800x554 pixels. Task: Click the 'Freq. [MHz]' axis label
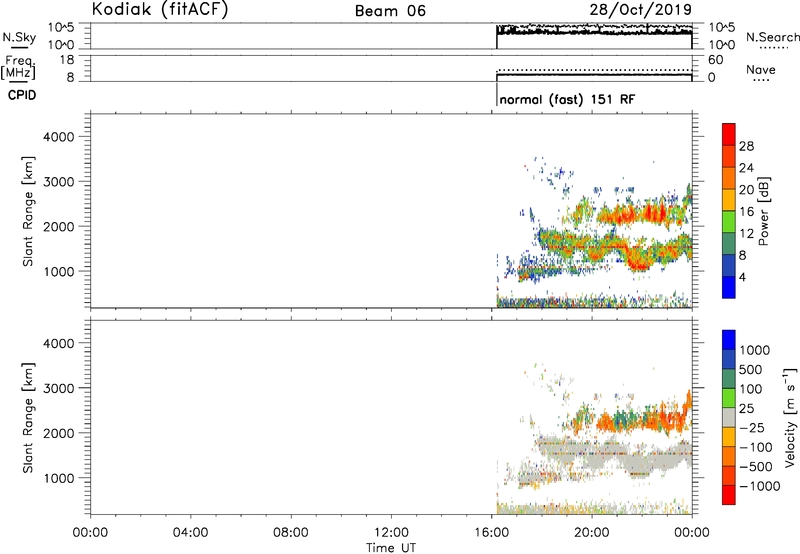(19, 67)
